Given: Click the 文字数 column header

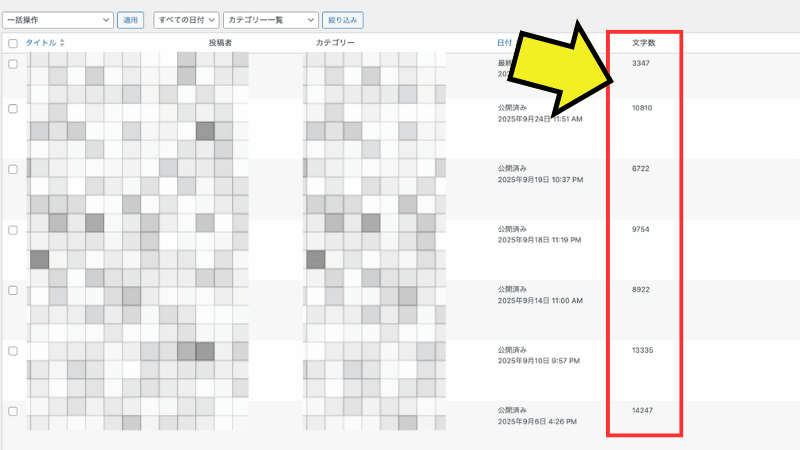Looking at the screenshot, I should click(644, 44).
